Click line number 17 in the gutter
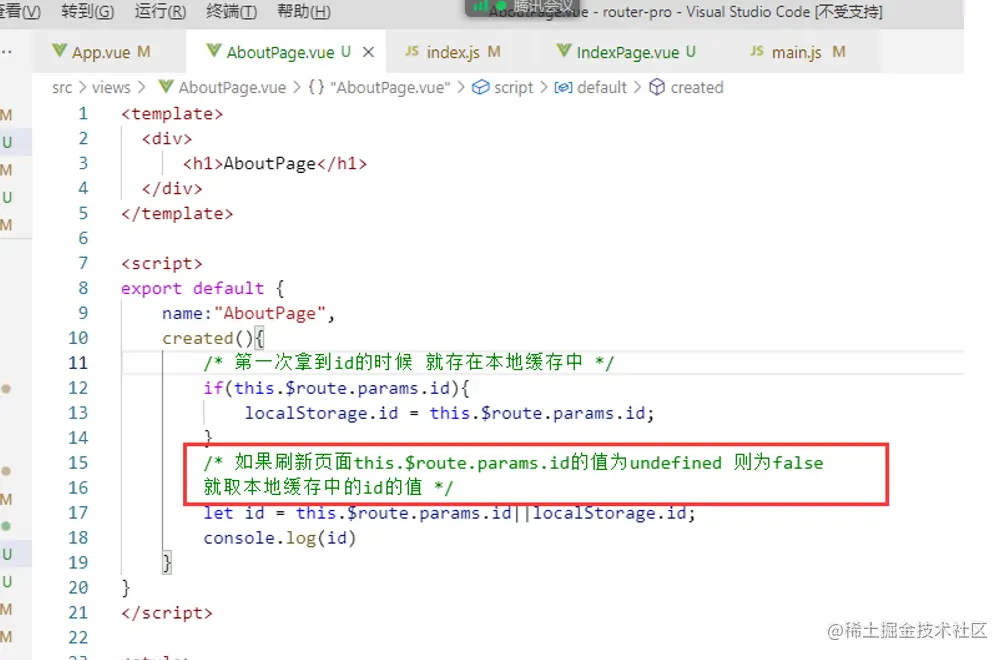Screen dimensions: 1007x660 click(78, 512)
